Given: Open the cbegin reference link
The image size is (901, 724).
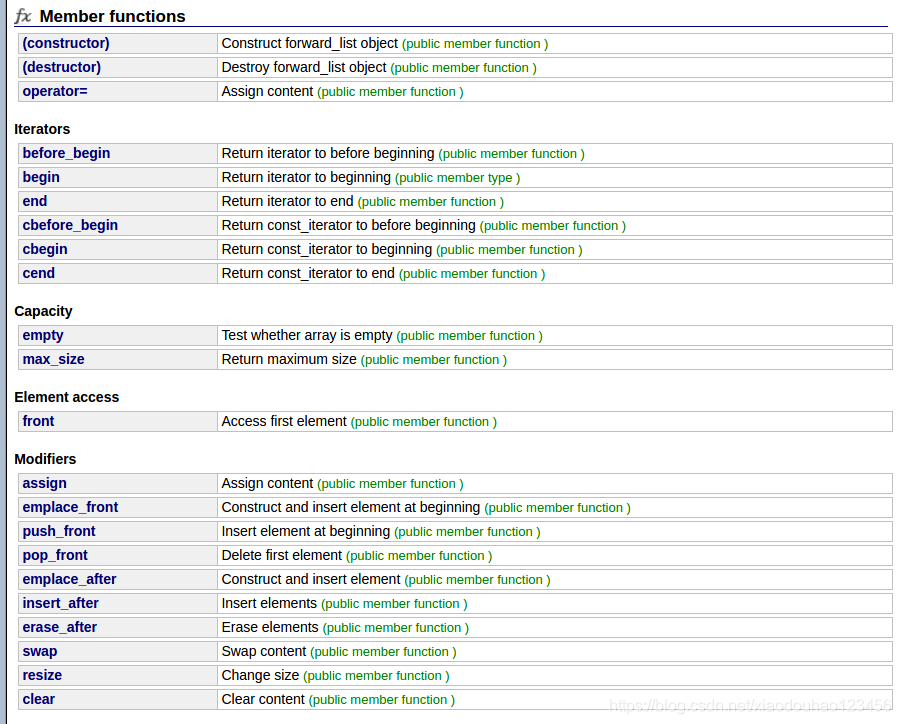Looking at the screenshot, I should point(45,249).
